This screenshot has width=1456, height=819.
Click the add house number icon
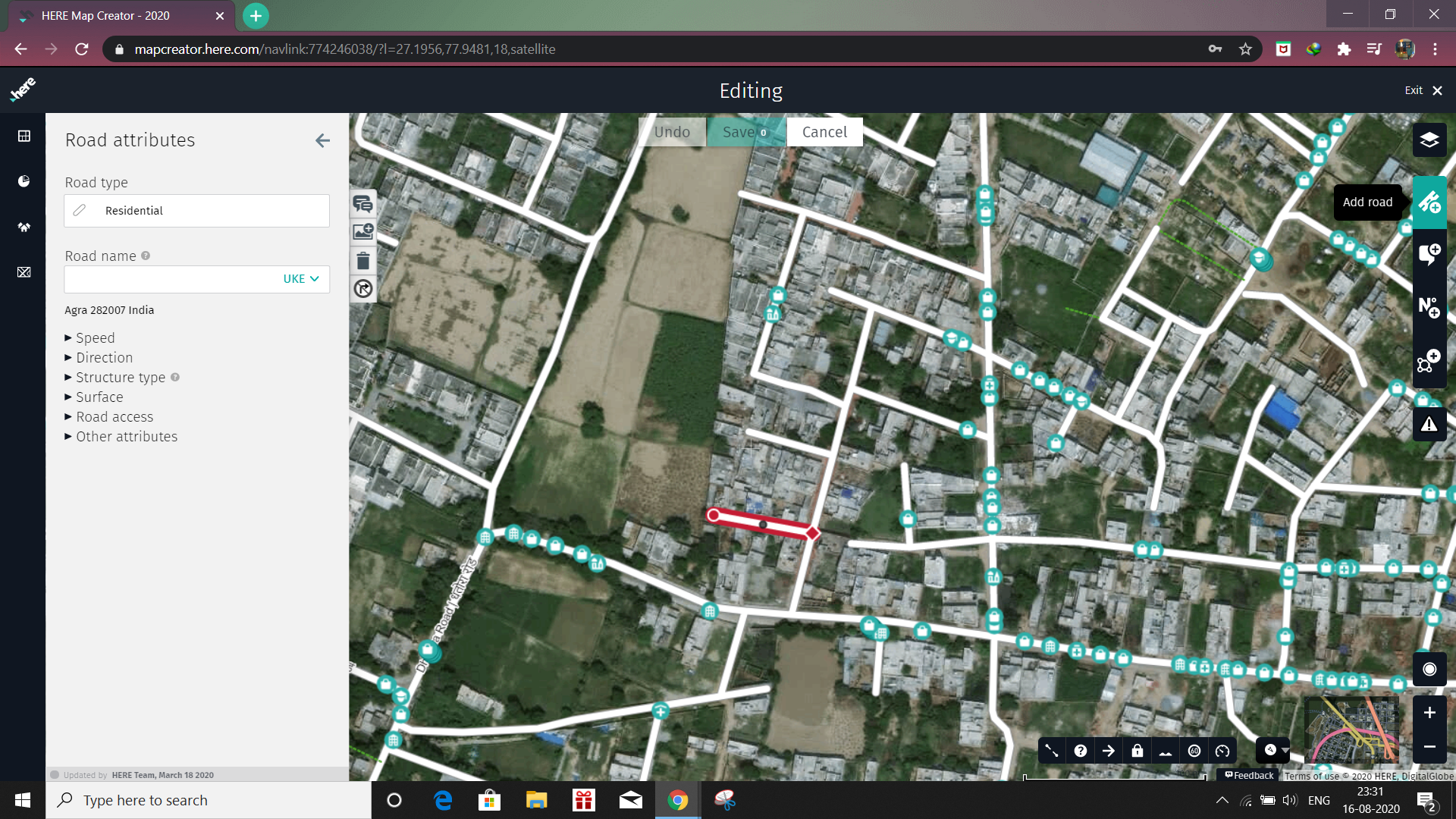click(x=1429, y=307)
